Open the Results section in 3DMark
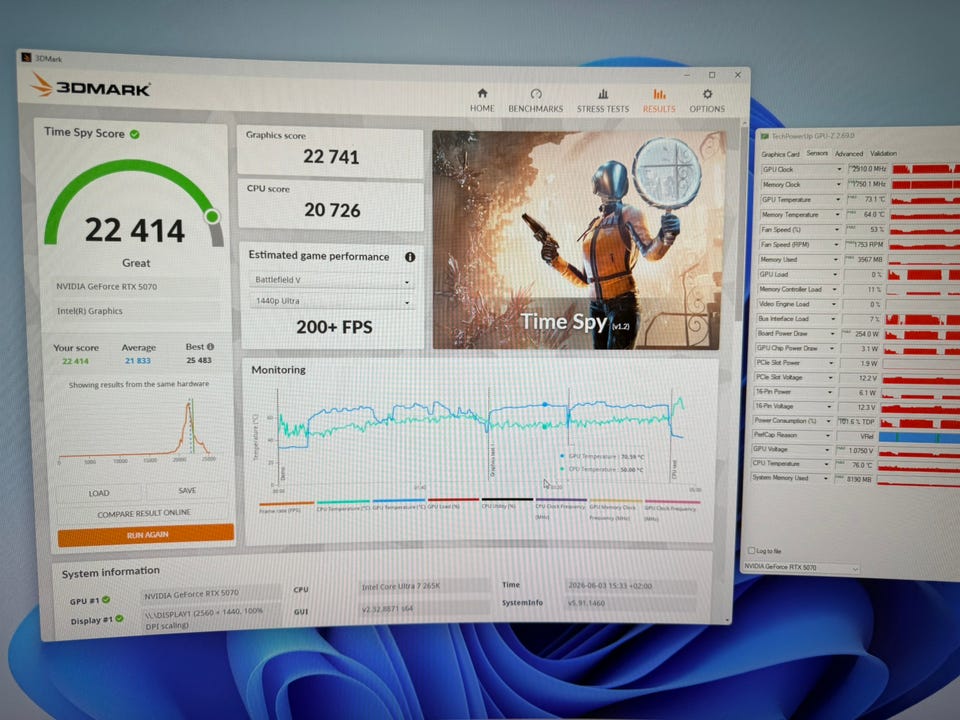 (x=659, y=101)
